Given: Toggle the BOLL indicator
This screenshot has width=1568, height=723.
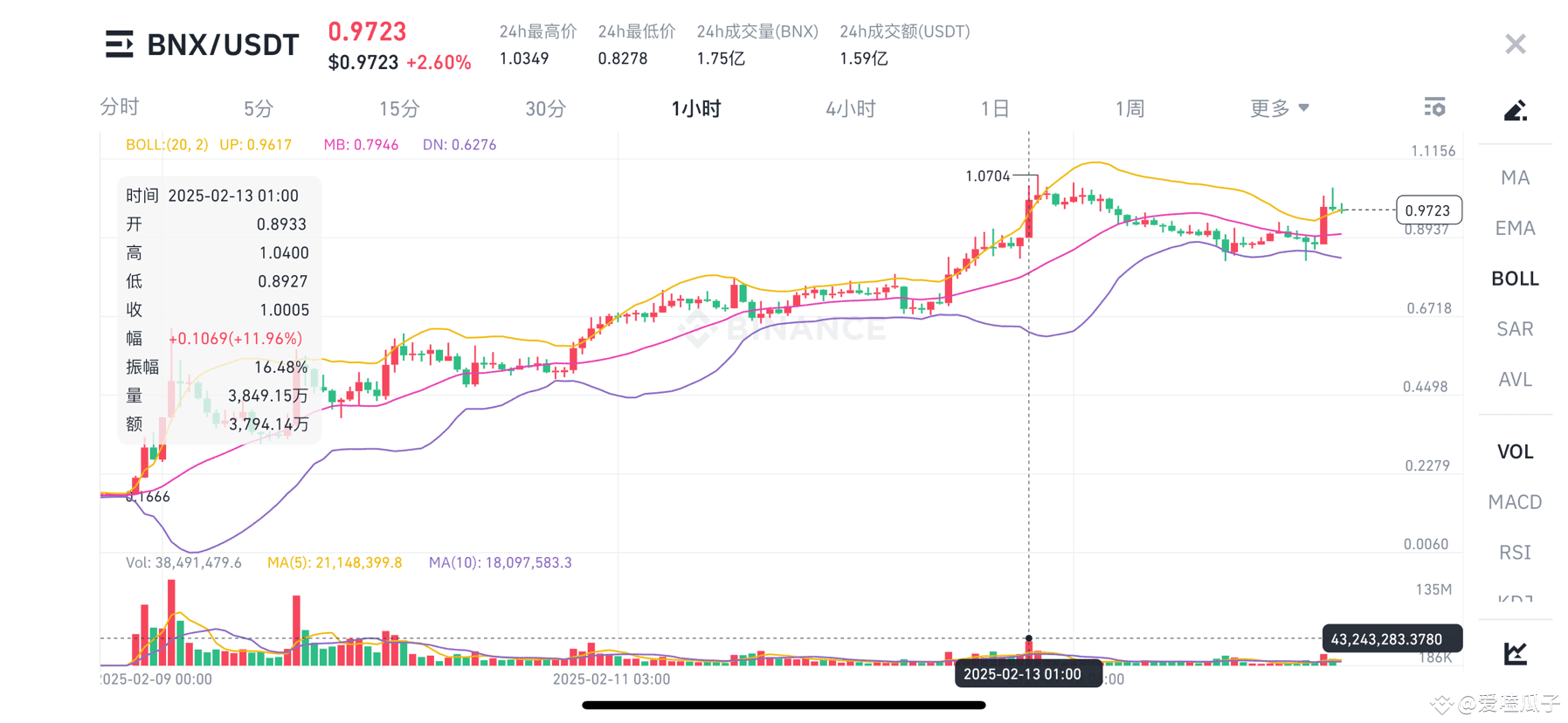Looking at the screenshot, I should pos(1515,279).
